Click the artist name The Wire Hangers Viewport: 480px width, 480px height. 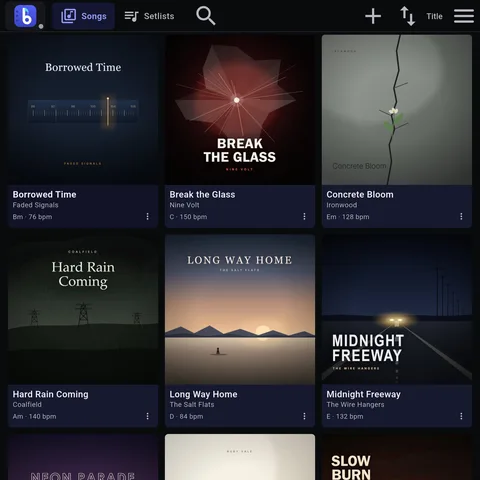[x=355, y=405]
